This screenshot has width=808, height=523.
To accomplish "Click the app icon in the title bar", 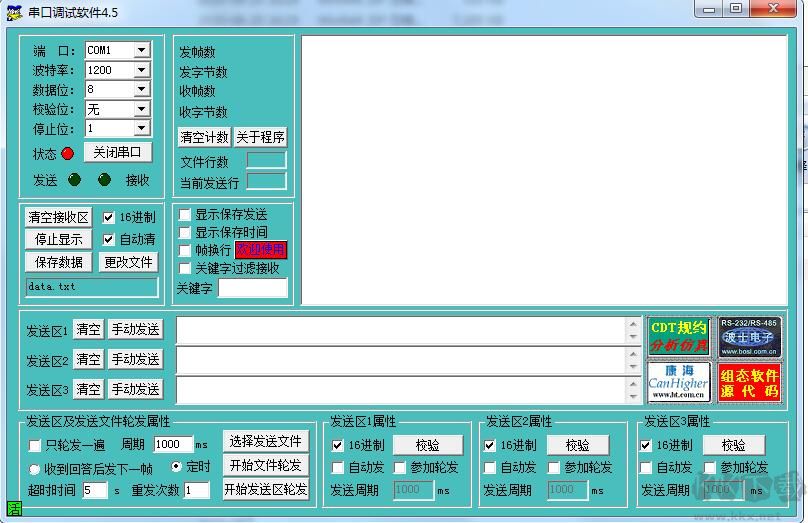I will [x=13, y=10].
